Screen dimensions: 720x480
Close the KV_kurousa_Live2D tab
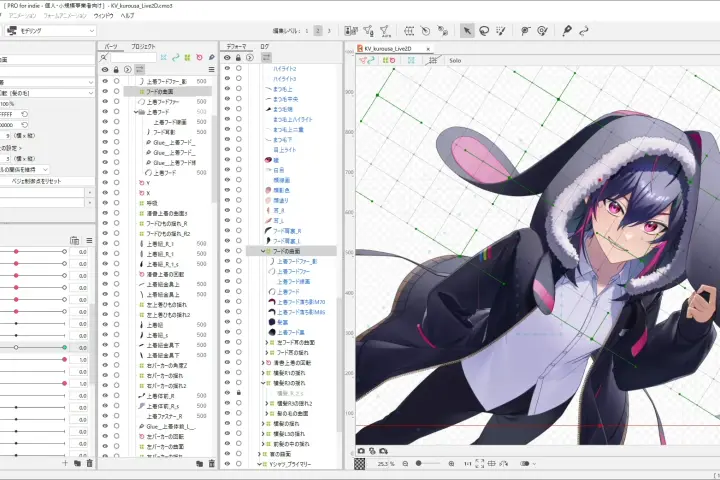pyautogui.click(x=428, y=49)
